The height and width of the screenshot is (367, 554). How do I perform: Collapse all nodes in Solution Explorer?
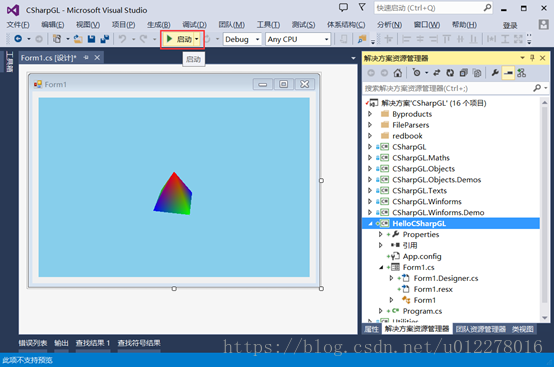464,73
